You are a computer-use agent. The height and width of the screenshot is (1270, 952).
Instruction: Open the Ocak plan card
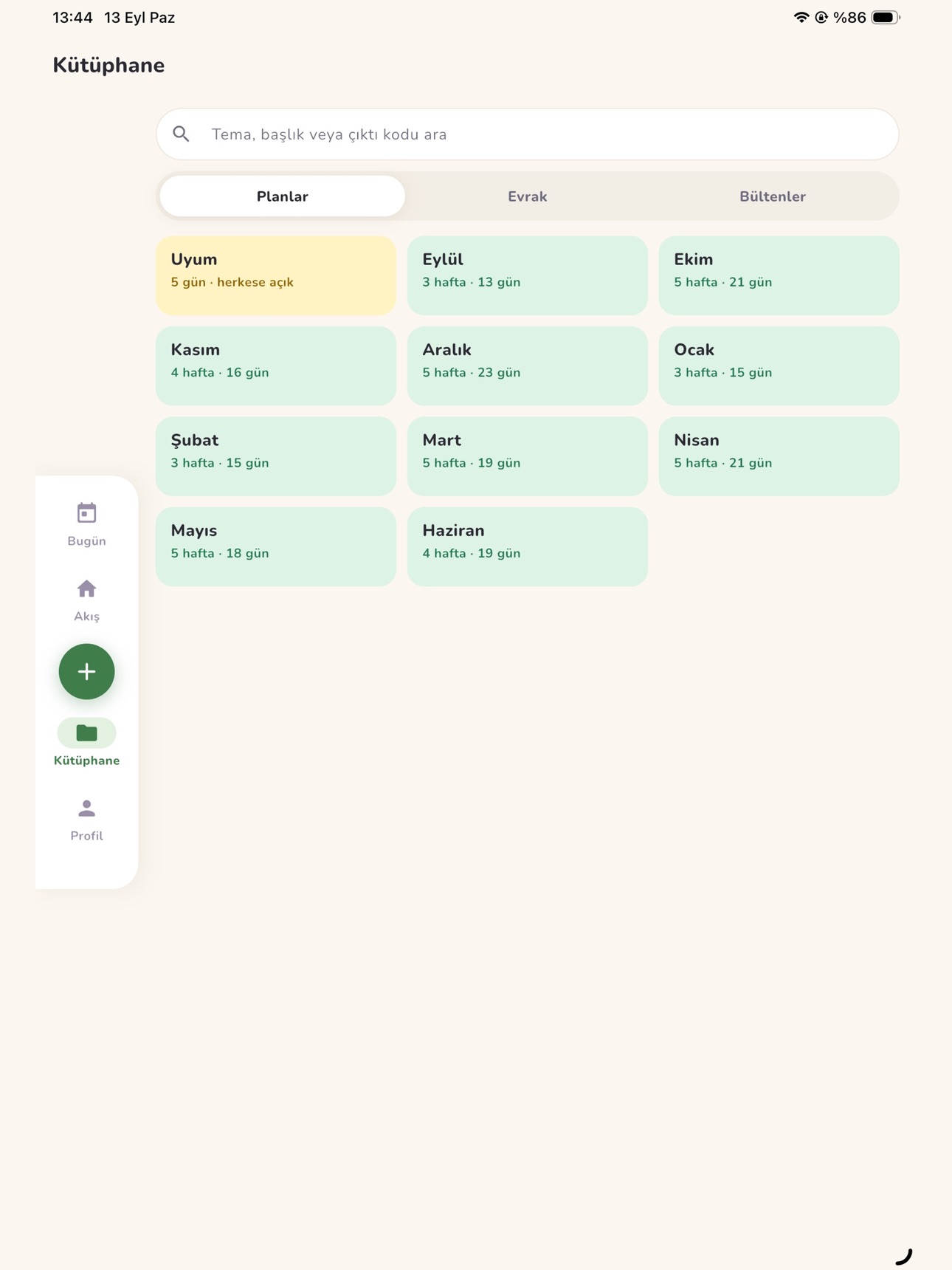click(x=779, y=365)
